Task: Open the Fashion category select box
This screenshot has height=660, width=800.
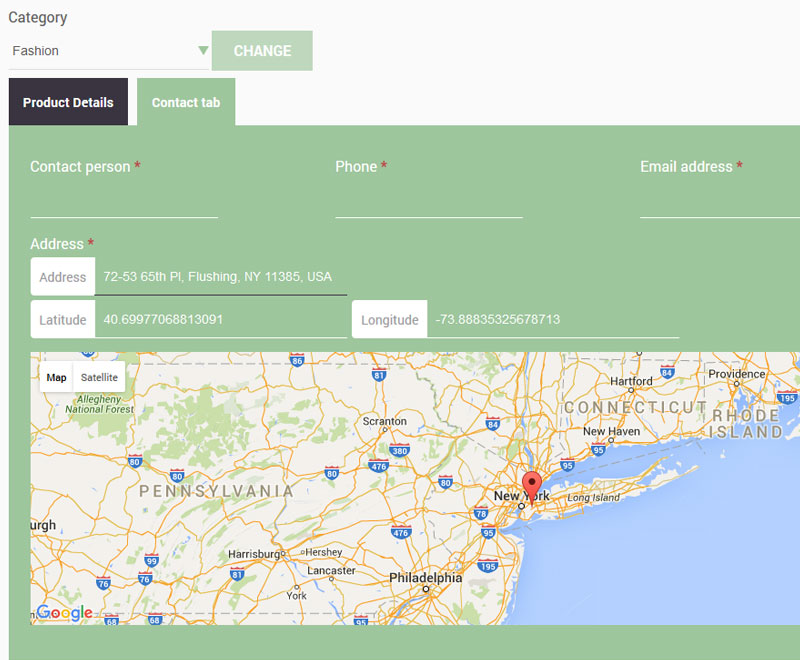Action: (105, 51)
